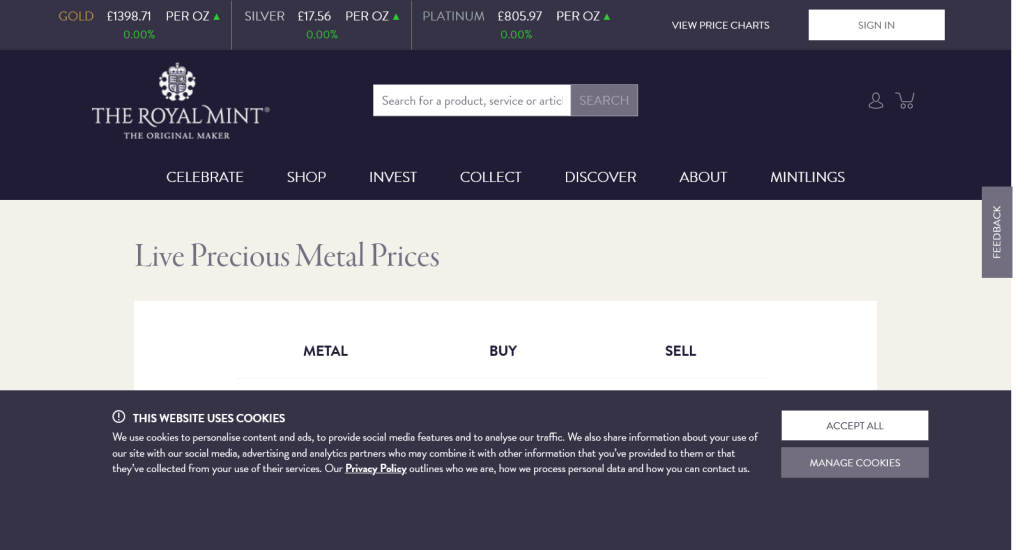The width and height of the screenshot is (1024, 550).
Task: Open the Shop menu
Action: [x=306, y=177]
